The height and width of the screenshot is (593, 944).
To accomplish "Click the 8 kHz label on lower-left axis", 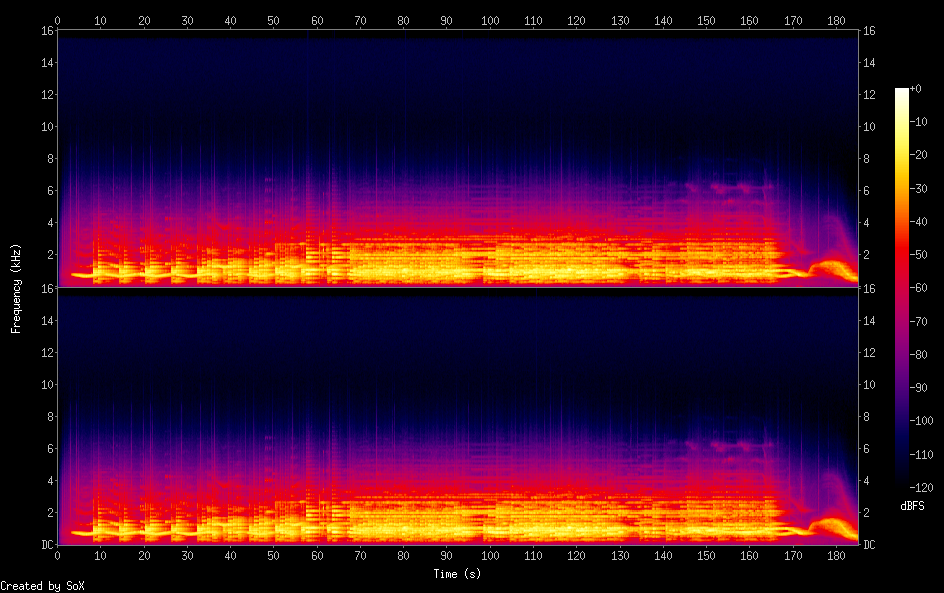I will 46,416.
